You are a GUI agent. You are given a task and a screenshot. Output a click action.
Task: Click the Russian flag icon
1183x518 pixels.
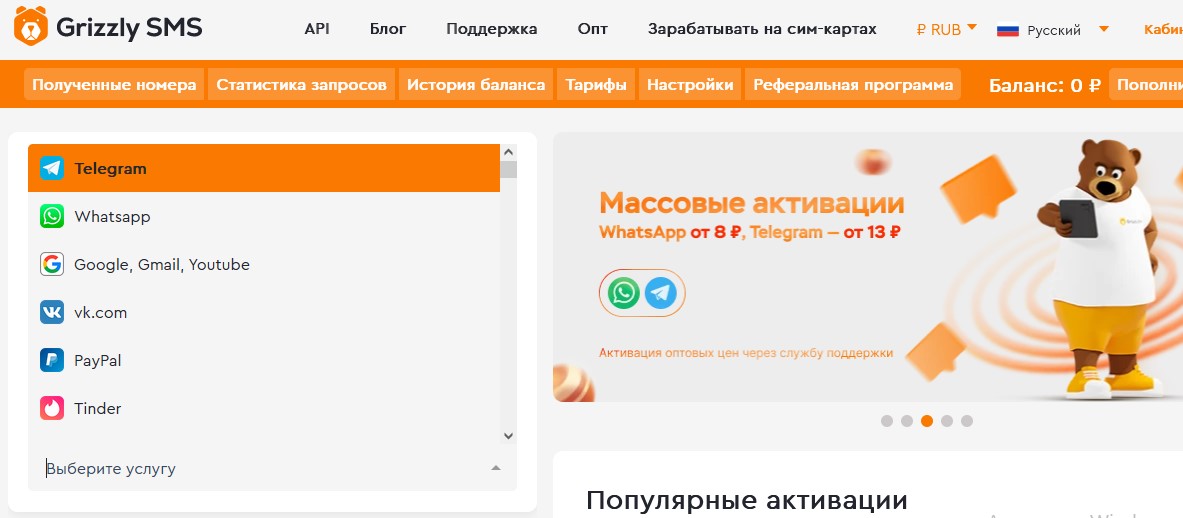[1008, 30]
